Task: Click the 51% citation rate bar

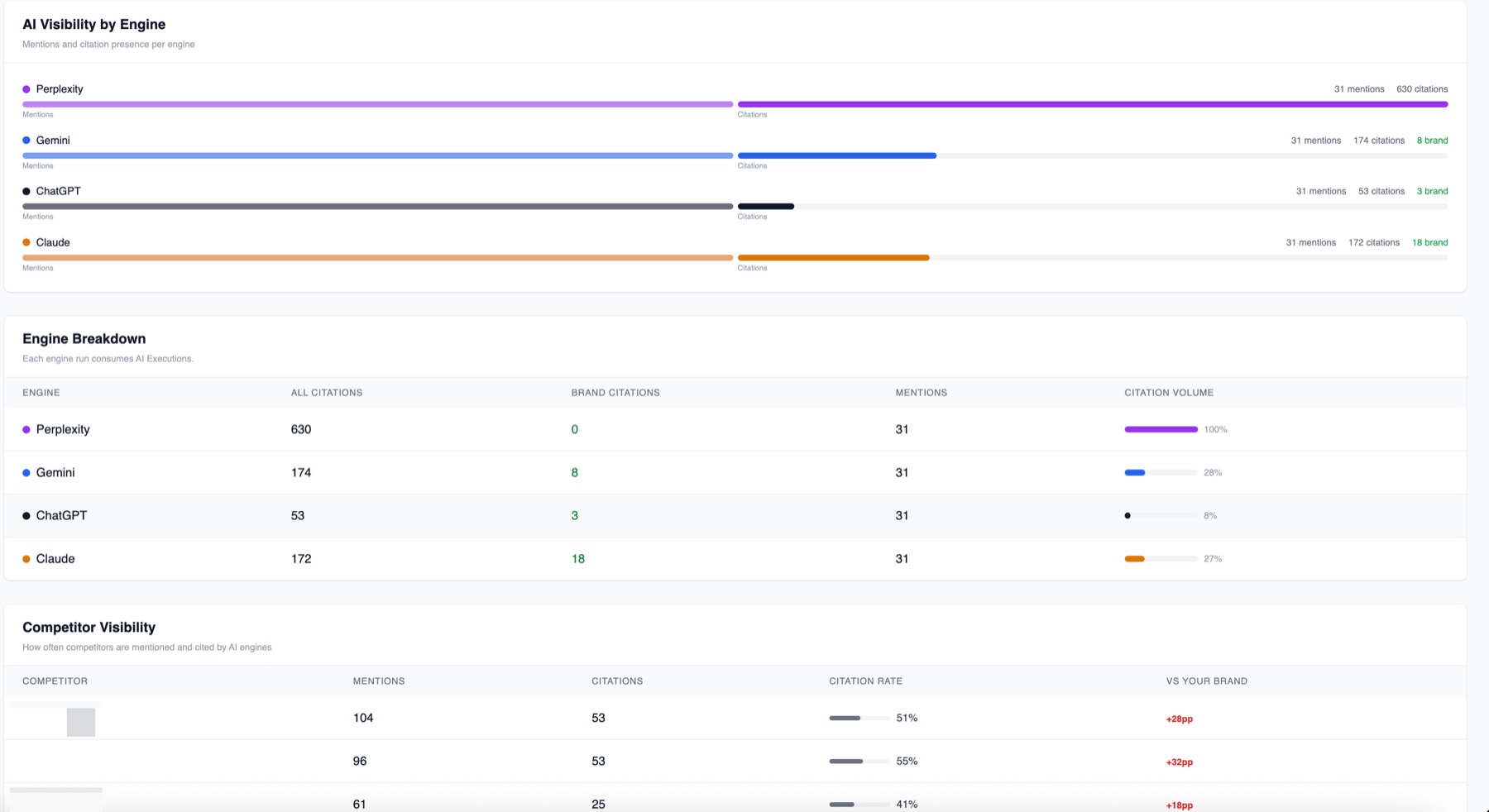Action: pos(859,718)
